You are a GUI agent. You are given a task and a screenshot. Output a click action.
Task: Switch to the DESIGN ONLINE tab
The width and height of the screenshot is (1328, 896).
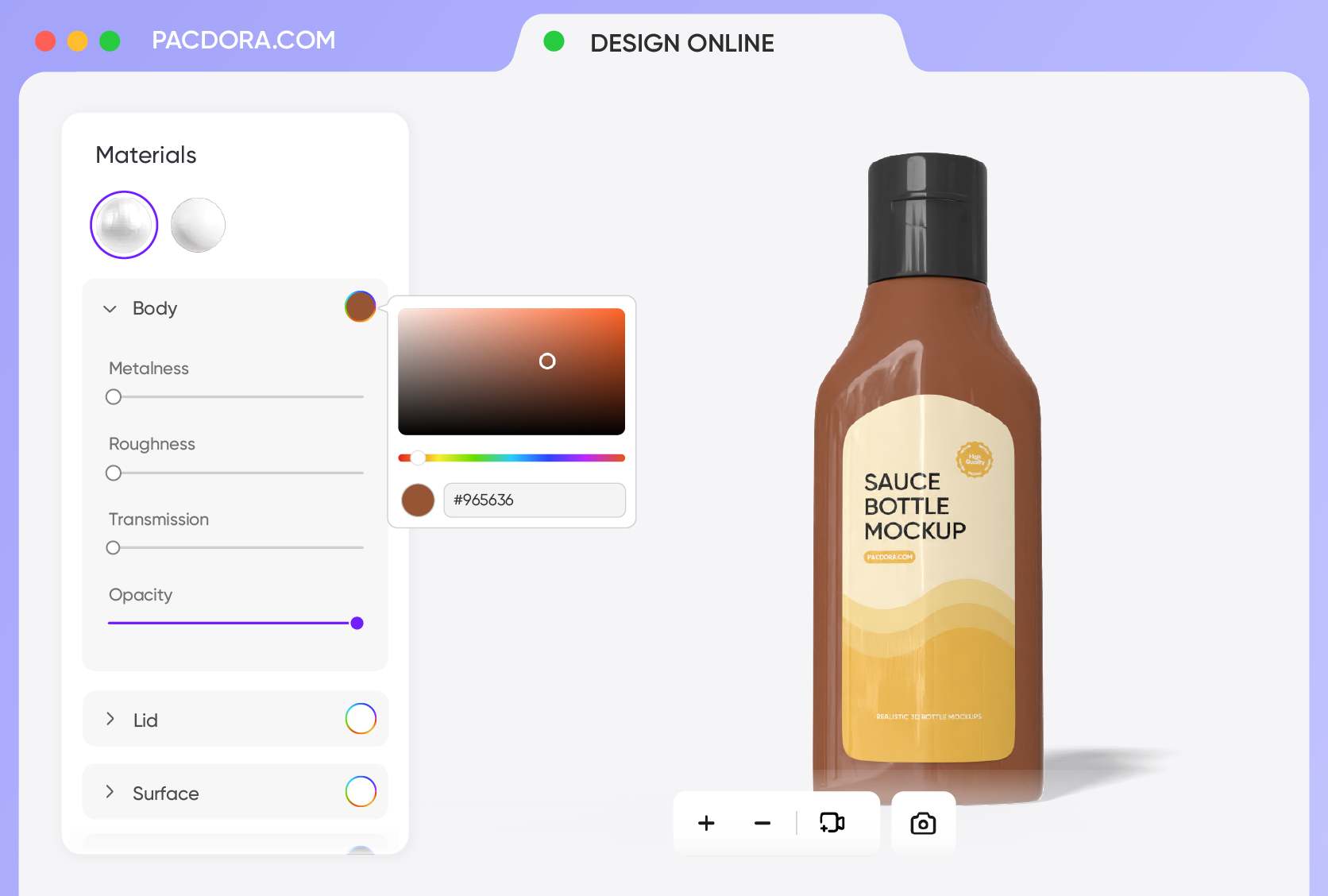(683, 43)
